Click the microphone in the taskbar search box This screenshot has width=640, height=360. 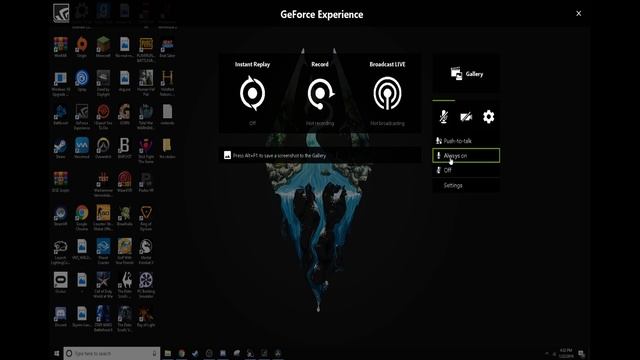154,353
